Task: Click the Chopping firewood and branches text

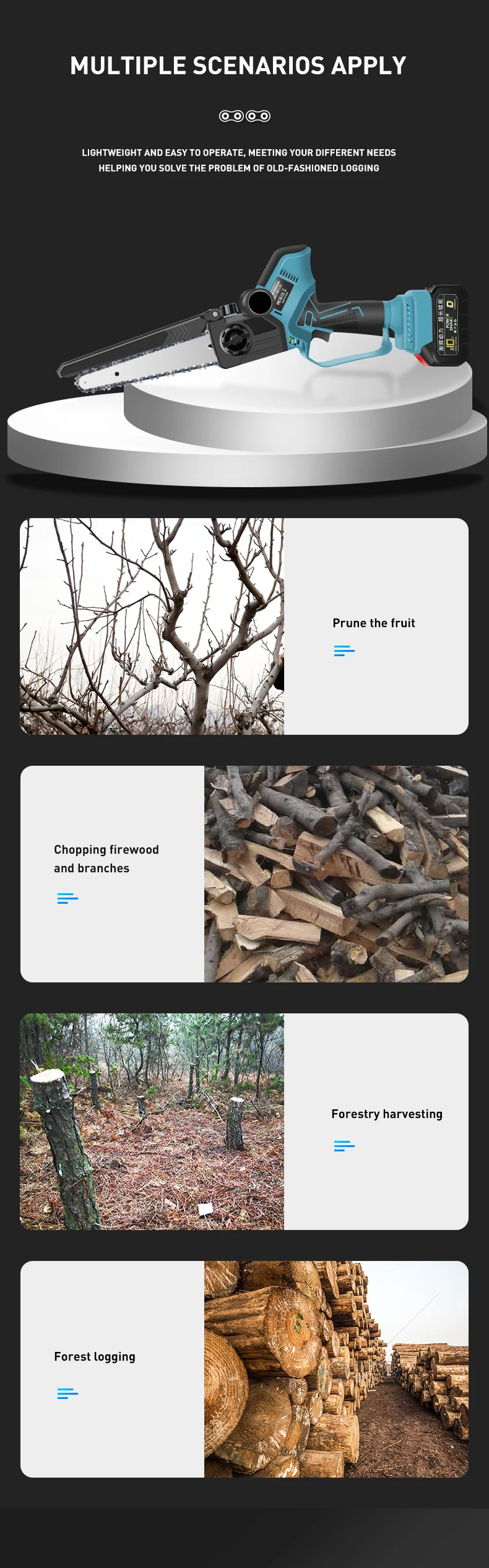Action: [106, 859]
